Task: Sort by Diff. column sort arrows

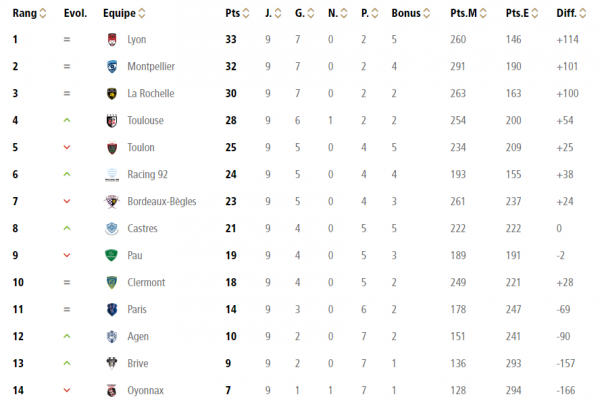Action: pyautogui.click(x=582, y=13)
